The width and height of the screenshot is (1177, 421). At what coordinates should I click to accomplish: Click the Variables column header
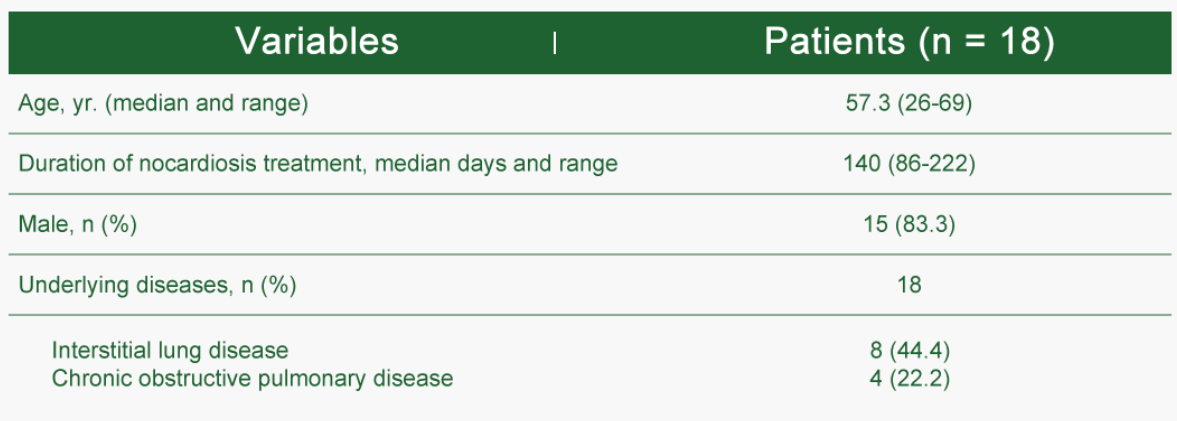[316, 41]
